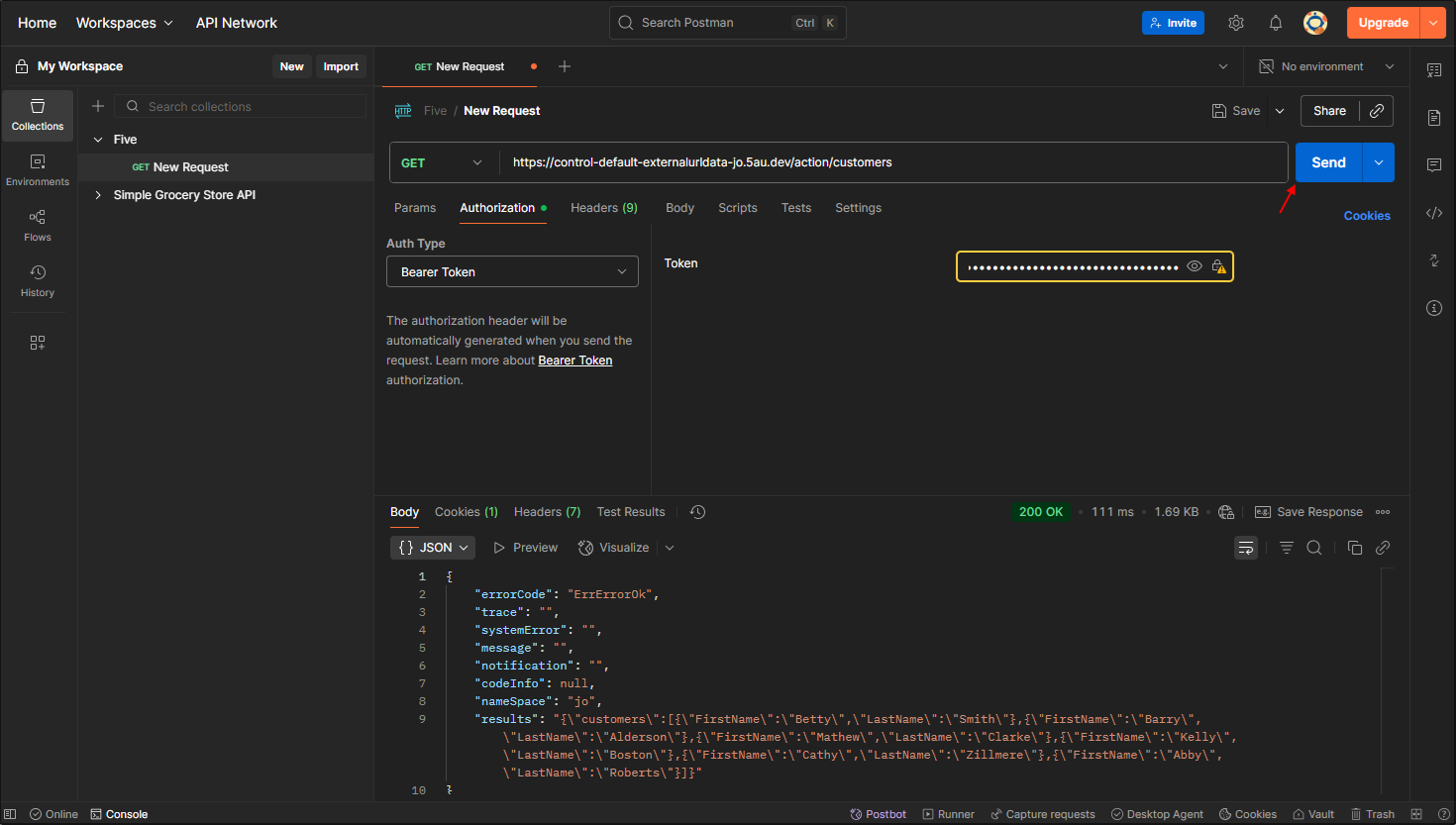
Task: Switch to the Headers (9) request tab
Action: point(603,208)
